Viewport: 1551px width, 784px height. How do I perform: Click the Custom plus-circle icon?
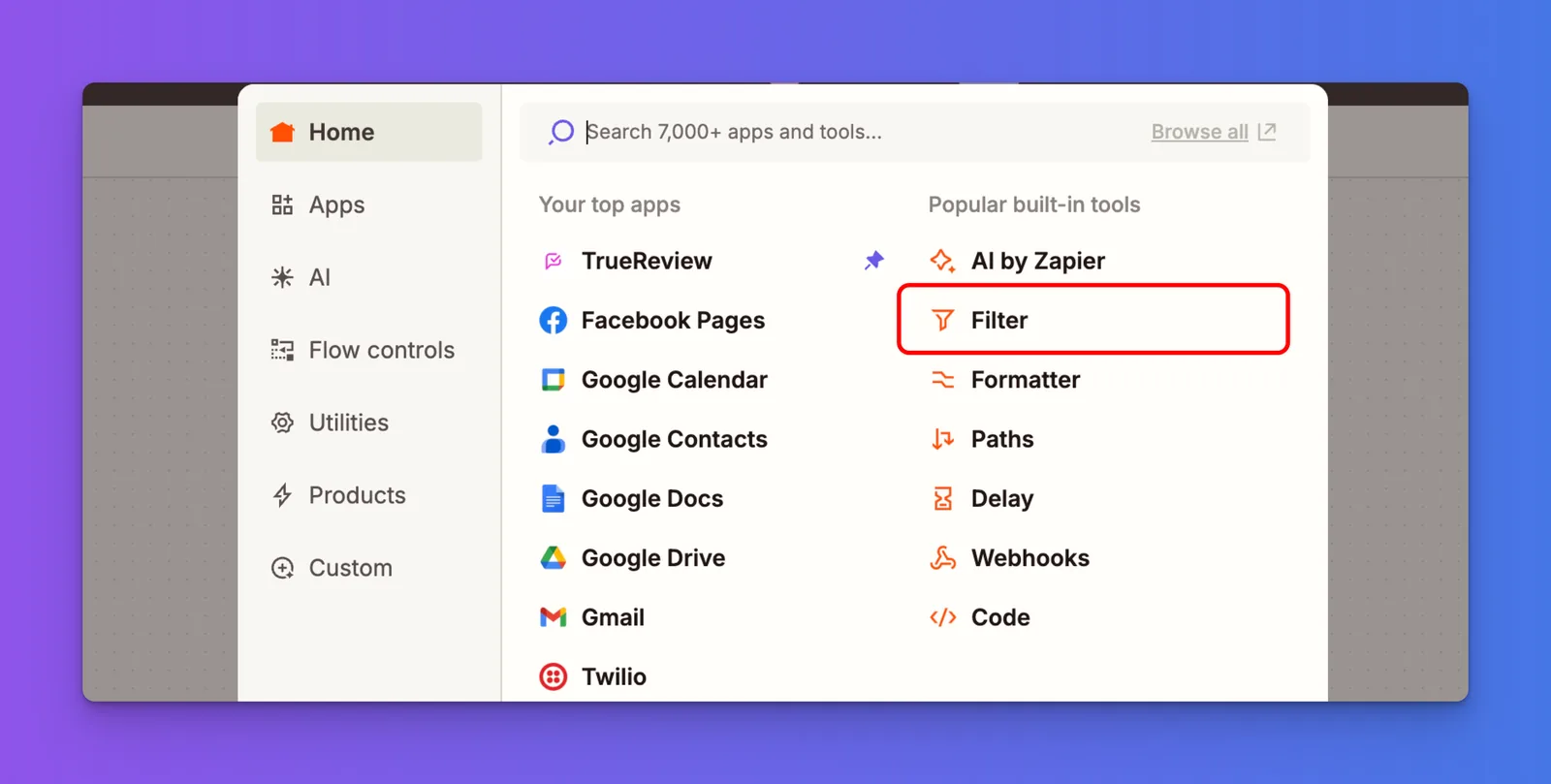282,568
